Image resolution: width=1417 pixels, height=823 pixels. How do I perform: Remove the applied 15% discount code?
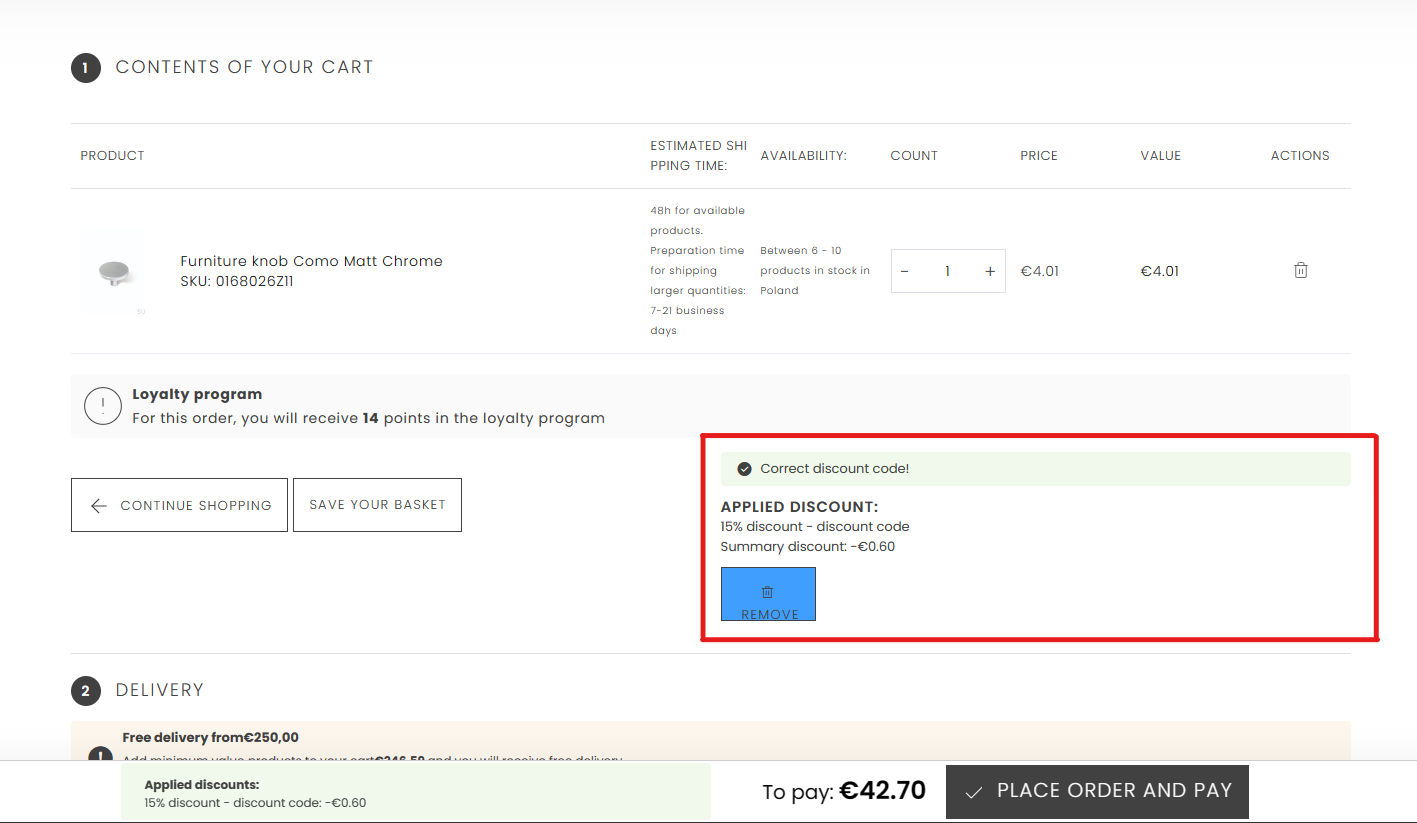click(768, 594)
